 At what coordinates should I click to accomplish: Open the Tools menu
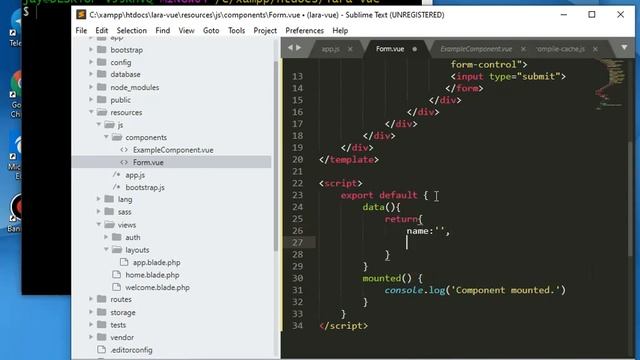pos(236,31)
